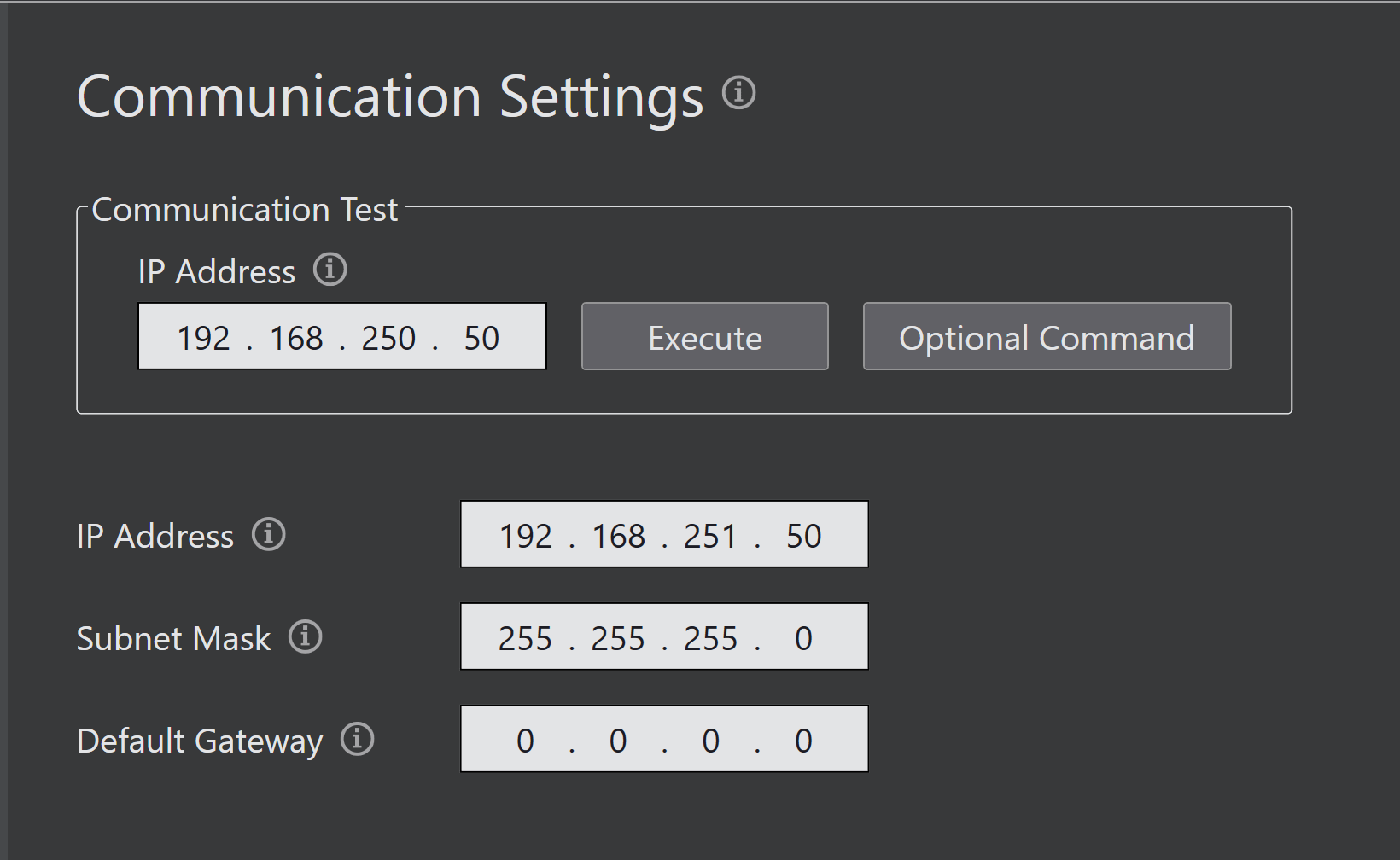Click info icon beside Communication Settings title
This screenshot has width=1400, height=860.
[x=738, y=92]
